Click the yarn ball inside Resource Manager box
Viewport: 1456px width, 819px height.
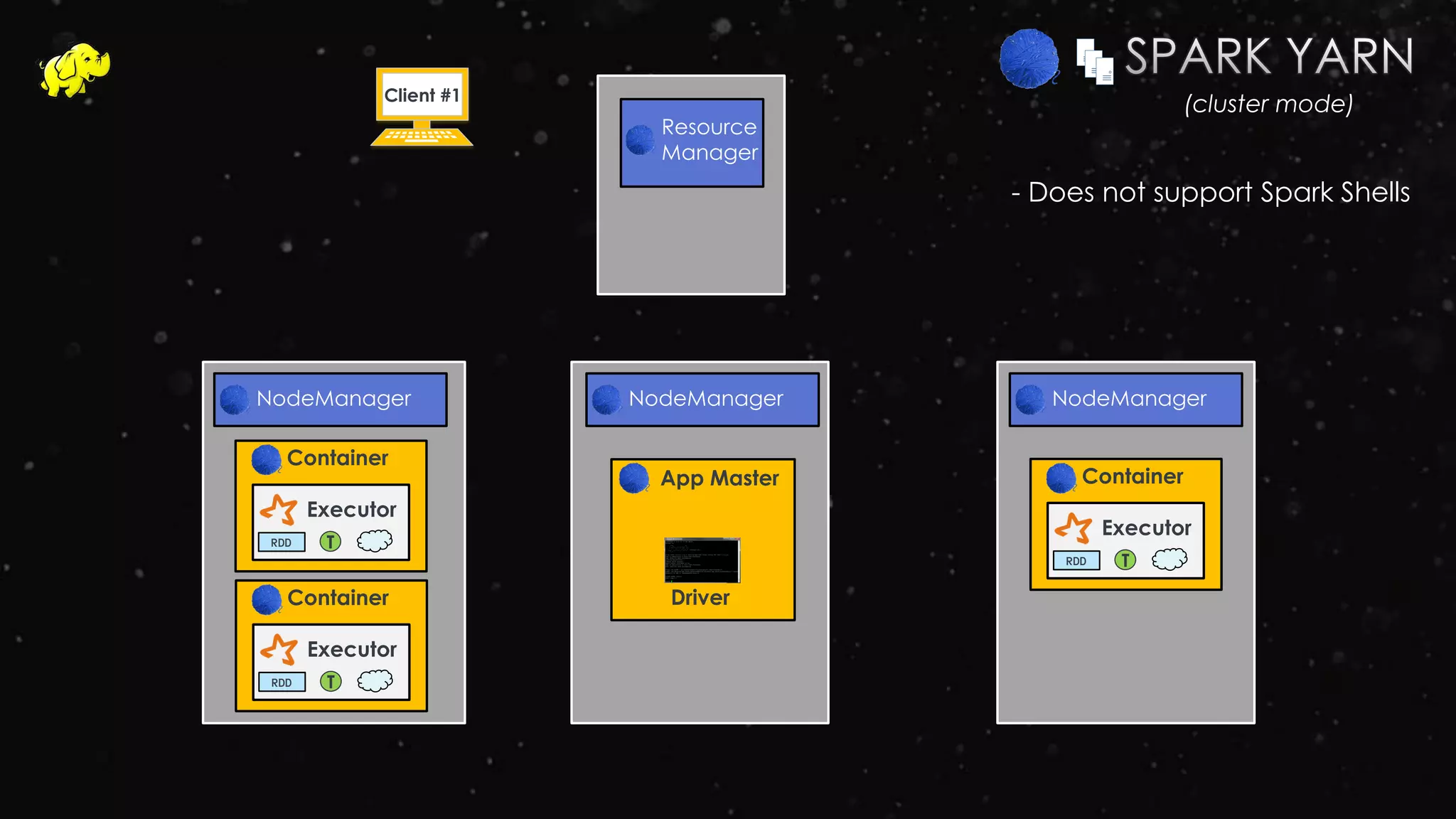[x=640, y=140]
